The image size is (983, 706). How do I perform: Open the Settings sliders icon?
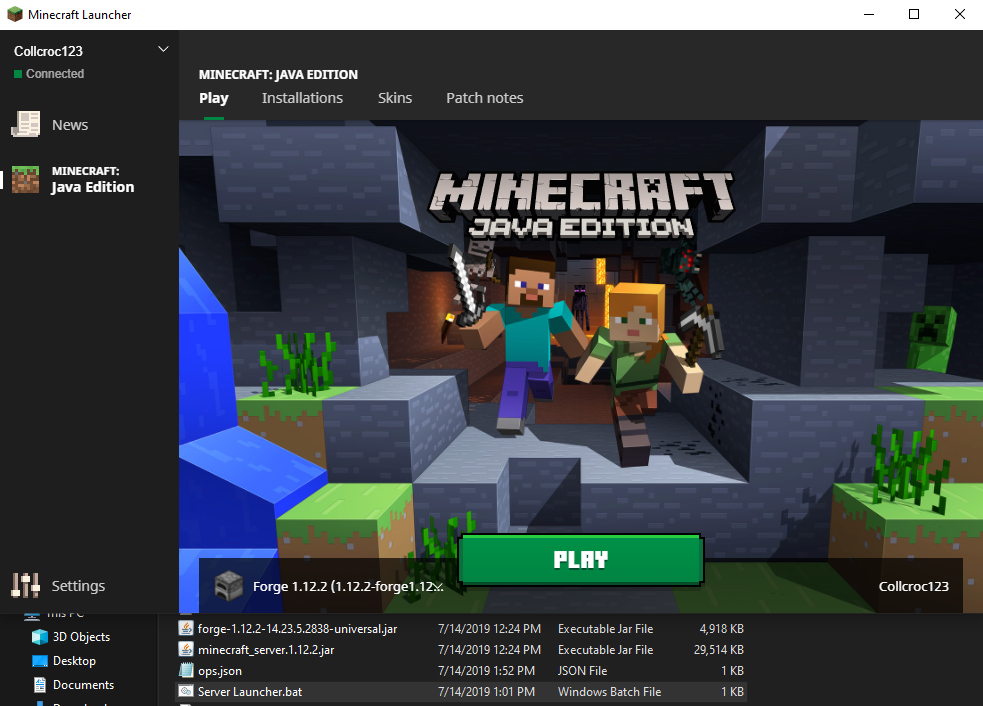click(25, 586)
